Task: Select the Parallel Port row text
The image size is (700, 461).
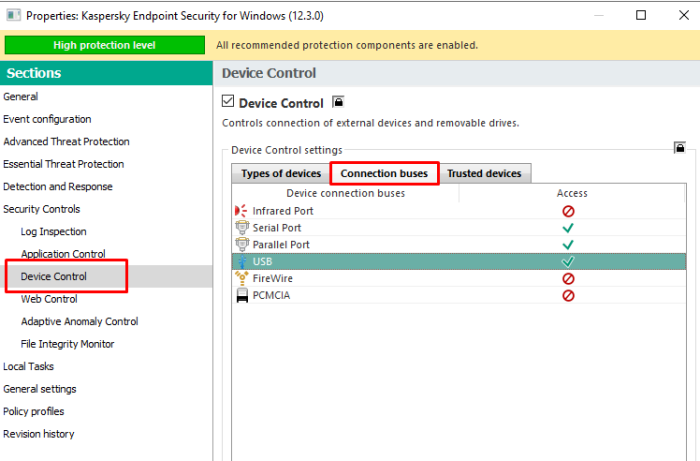Action: pyautogui.click(x=281, y=245)
